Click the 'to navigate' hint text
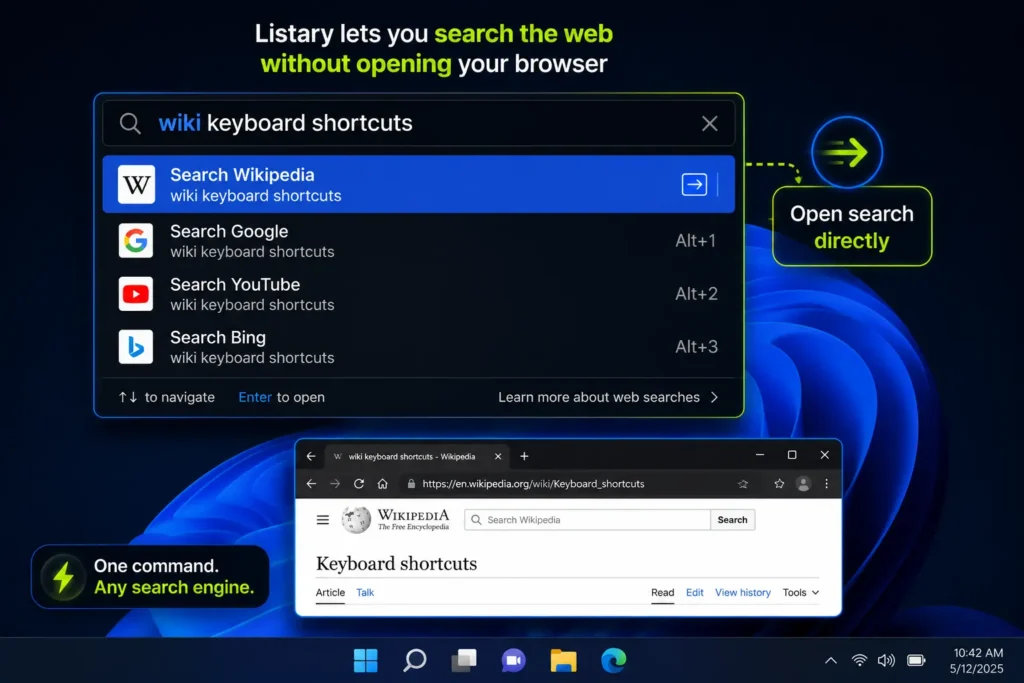 [180, 397]
